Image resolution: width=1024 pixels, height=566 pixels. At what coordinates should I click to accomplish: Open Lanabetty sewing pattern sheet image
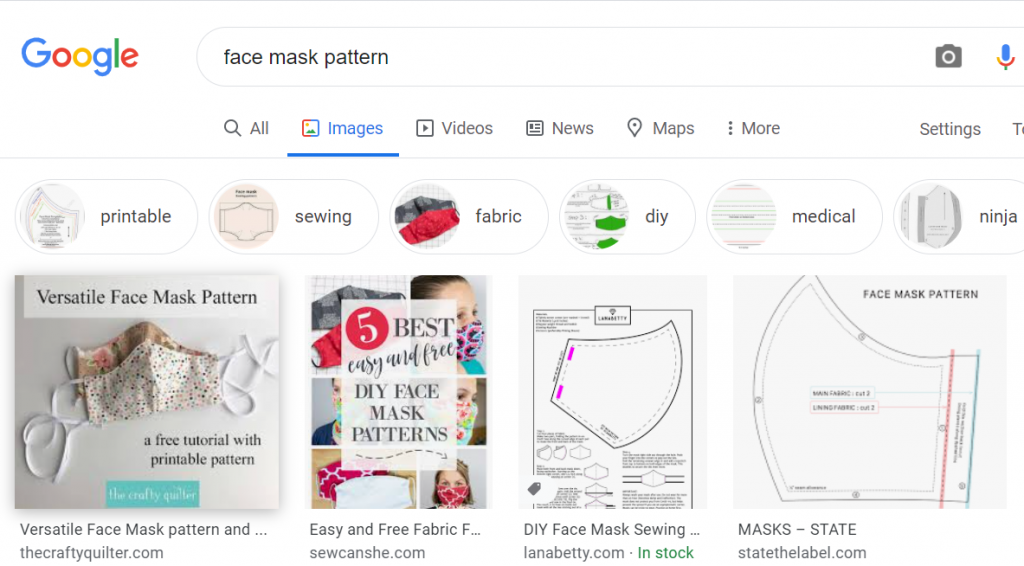pos(613,392)
